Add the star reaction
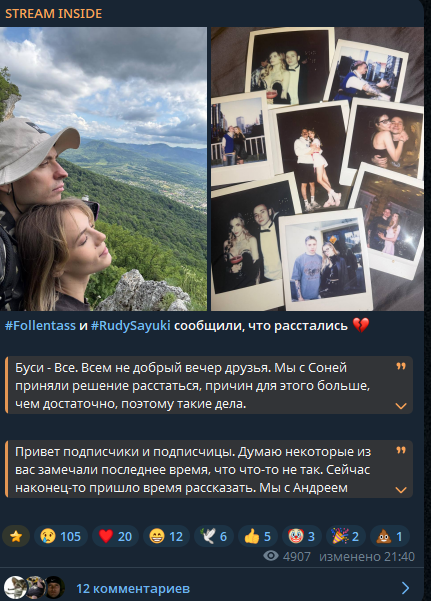 [16, 536]
